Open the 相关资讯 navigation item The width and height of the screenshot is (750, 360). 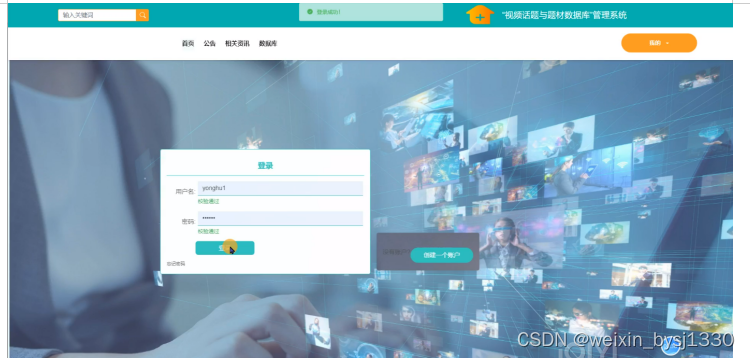click(x=237, y=44)
